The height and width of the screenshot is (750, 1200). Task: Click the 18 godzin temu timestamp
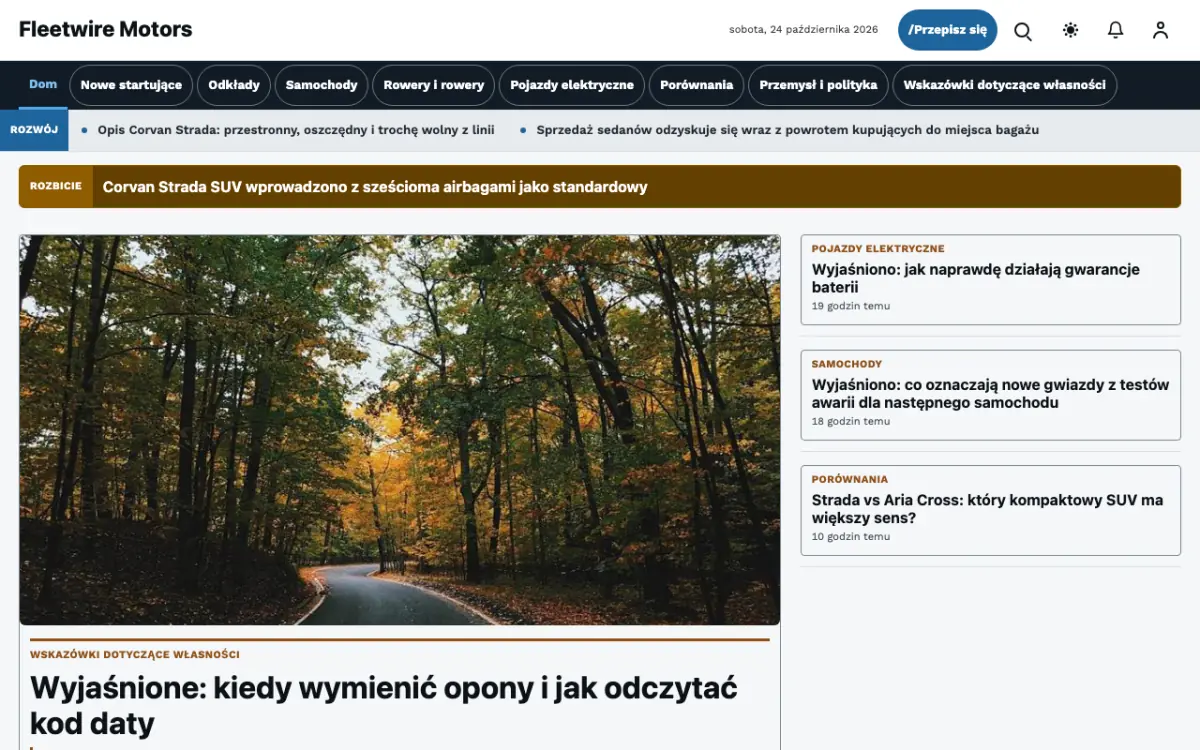click(x=851, y=421)
